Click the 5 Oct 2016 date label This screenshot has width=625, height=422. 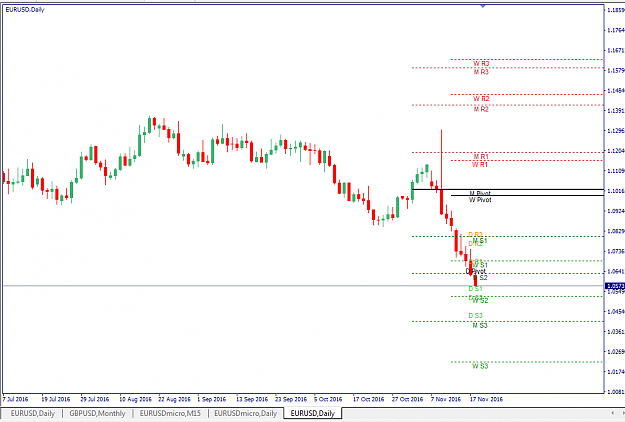click(328, 399)
